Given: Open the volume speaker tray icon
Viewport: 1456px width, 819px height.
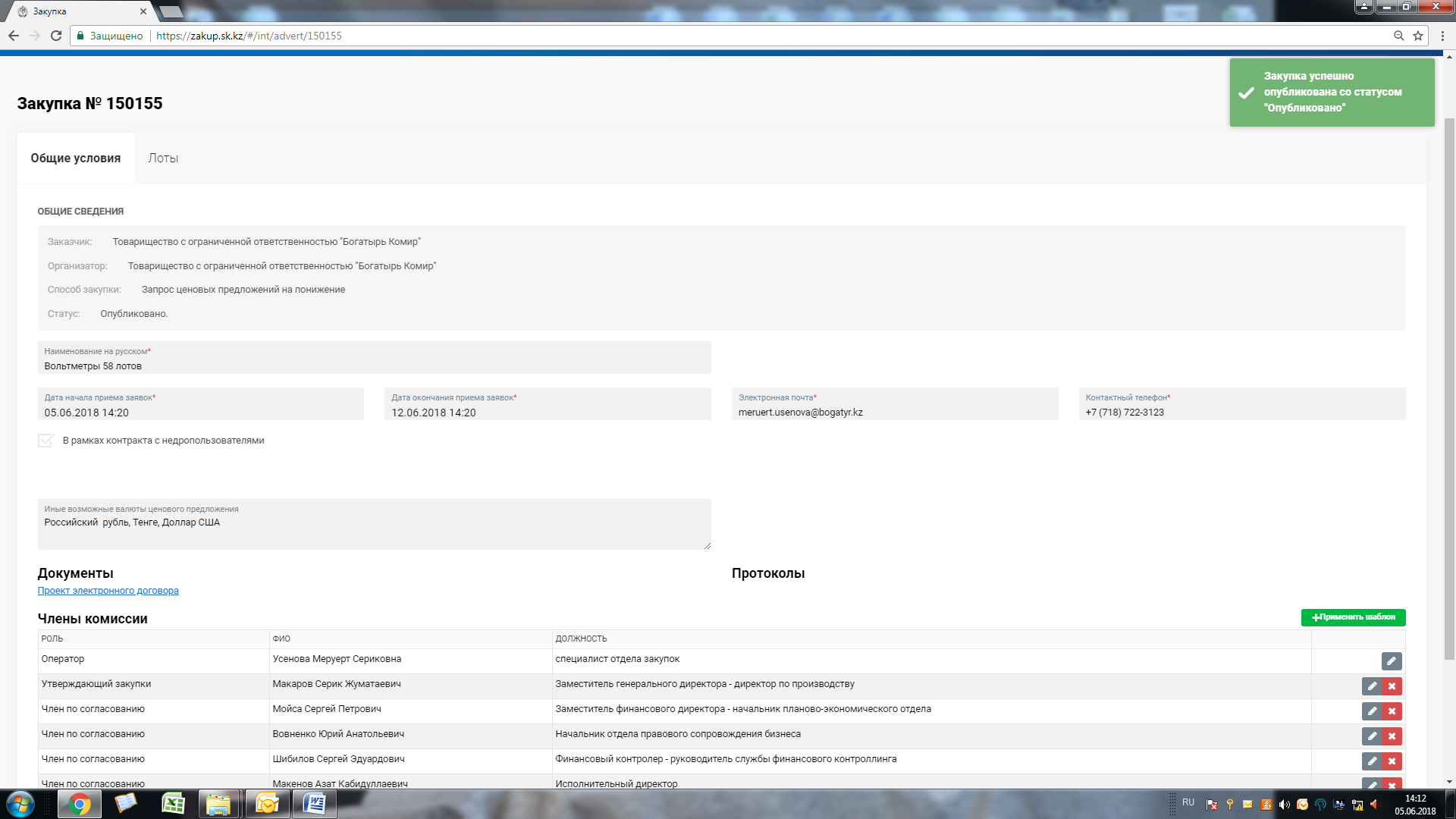Looking at the screenshot, I should click(x=1284, y=805).
